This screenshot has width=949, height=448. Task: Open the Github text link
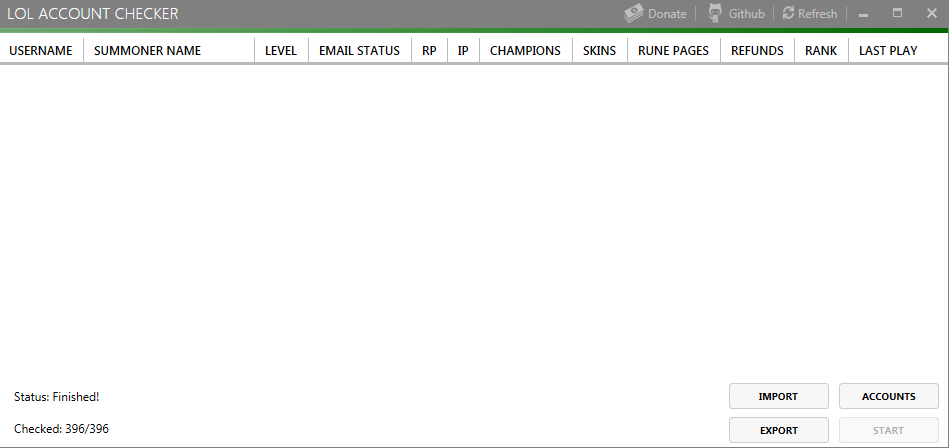point(746,14)
